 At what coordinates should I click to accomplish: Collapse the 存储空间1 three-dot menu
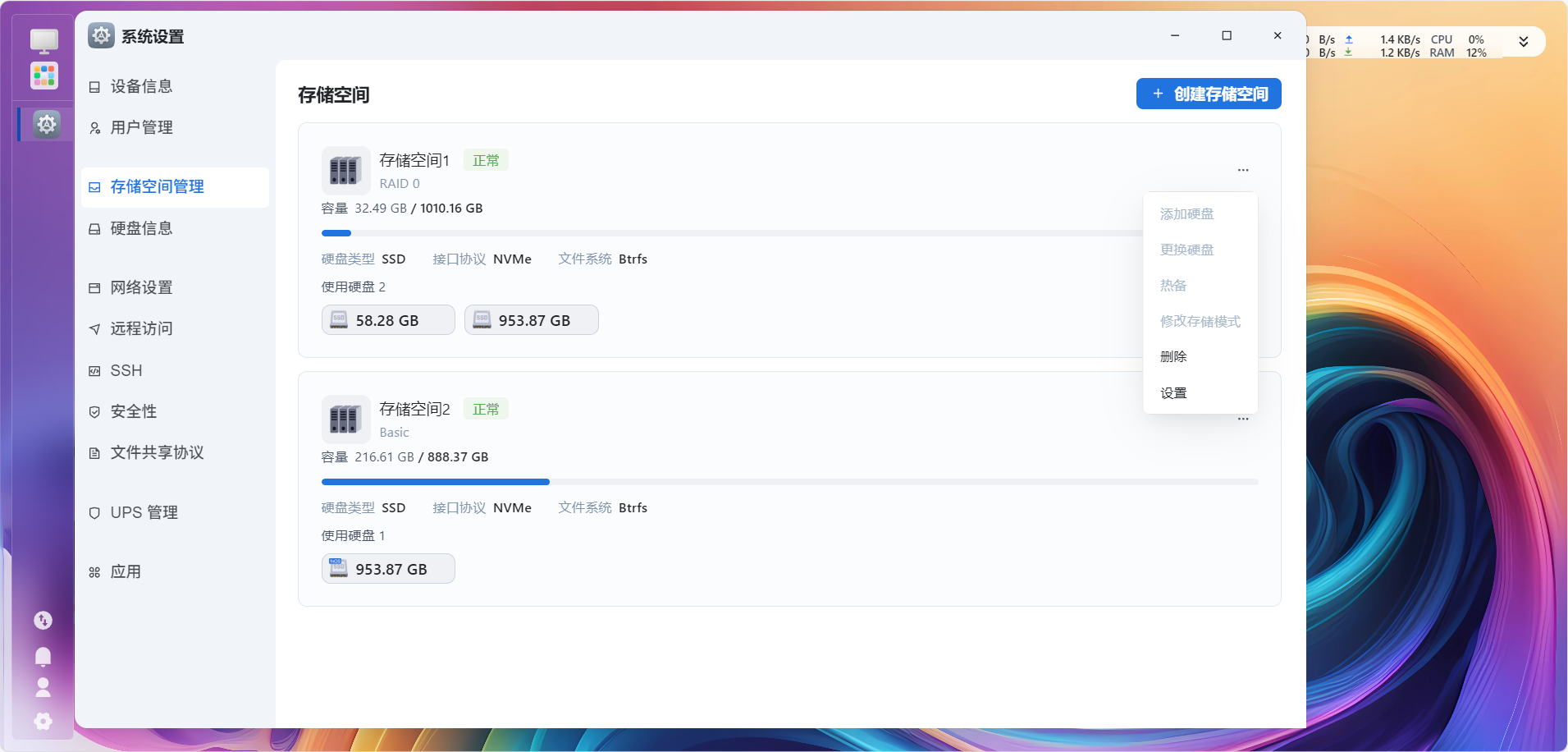pos(1243,170)
